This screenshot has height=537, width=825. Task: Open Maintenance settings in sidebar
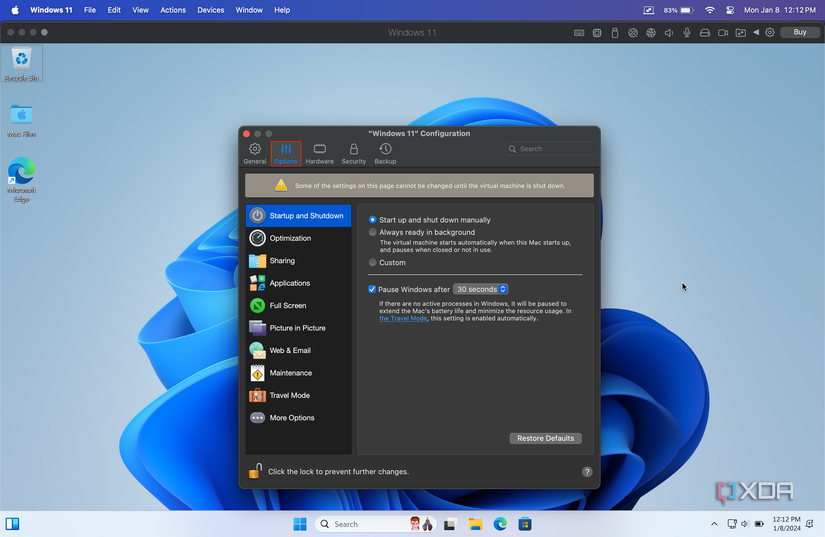click(298, 373)
